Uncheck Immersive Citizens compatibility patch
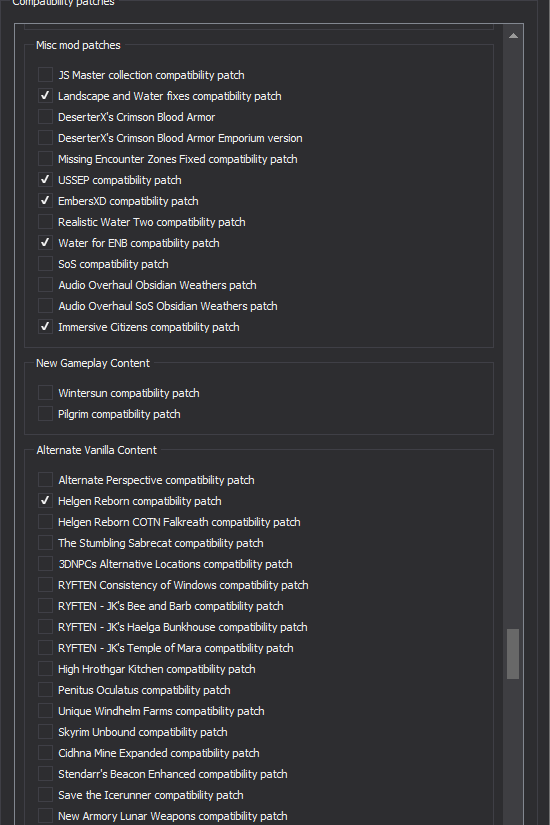Image resolution: width=550 pixels, height=825 pixels. (x=45, y=327)
